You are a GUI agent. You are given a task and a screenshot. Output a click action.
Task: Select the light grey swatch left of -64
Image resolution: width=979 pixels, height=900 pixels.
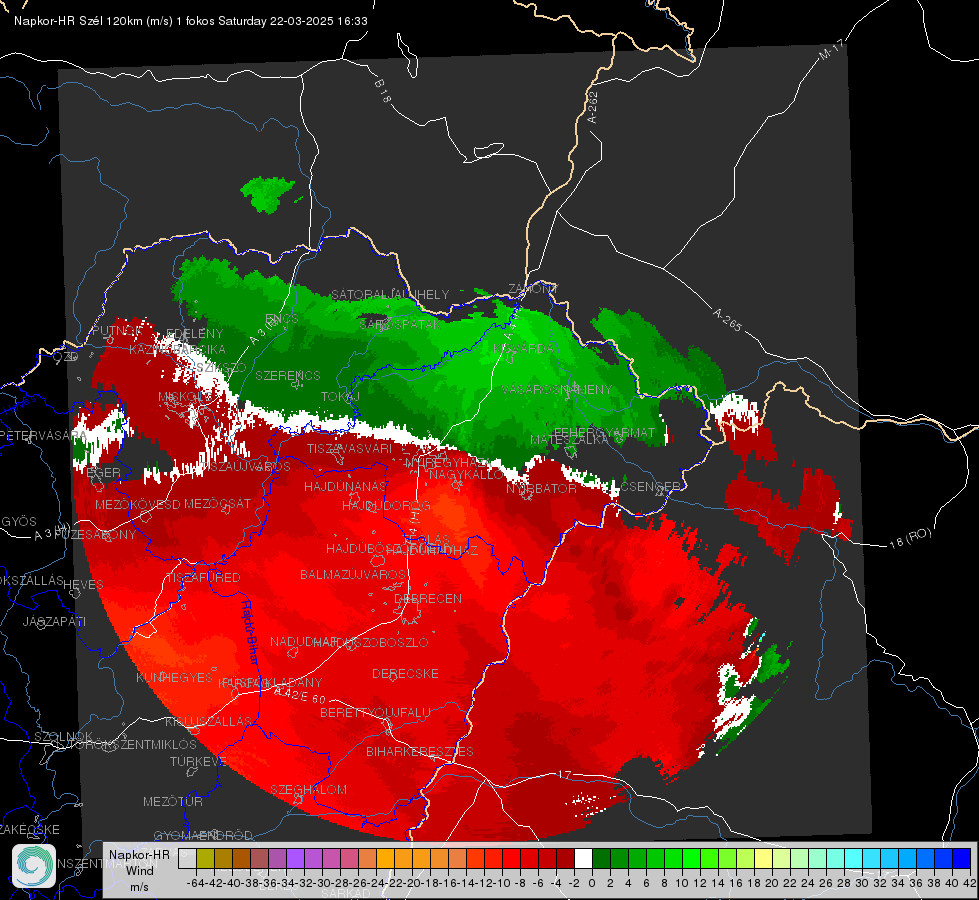tap(187, 858)
